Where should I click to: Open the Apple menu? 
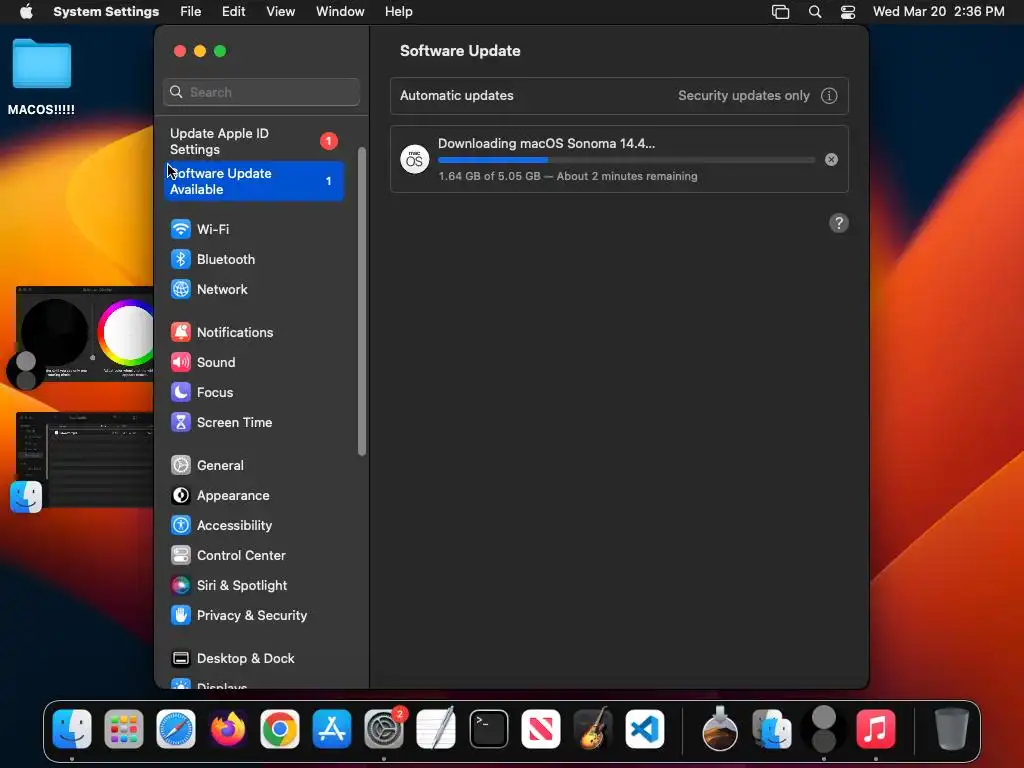coord(26,12)
